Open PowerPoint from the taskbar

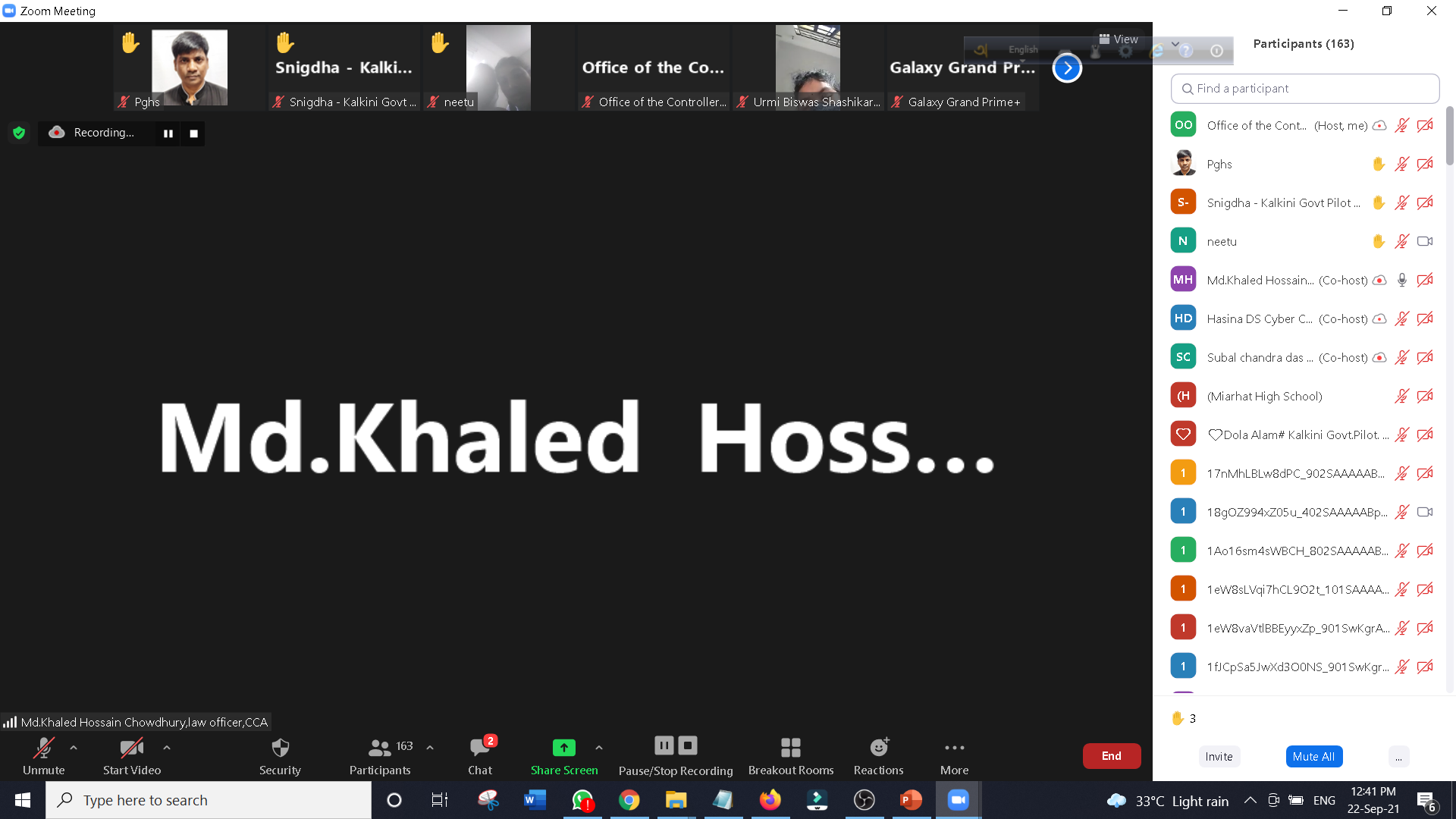click(x=911, y=800)
